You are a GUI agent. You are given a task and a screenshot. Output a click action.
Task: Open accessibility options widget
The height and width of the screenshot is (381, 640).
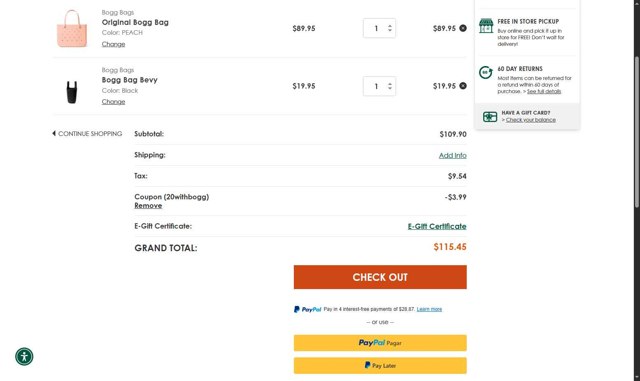(24, 356)
